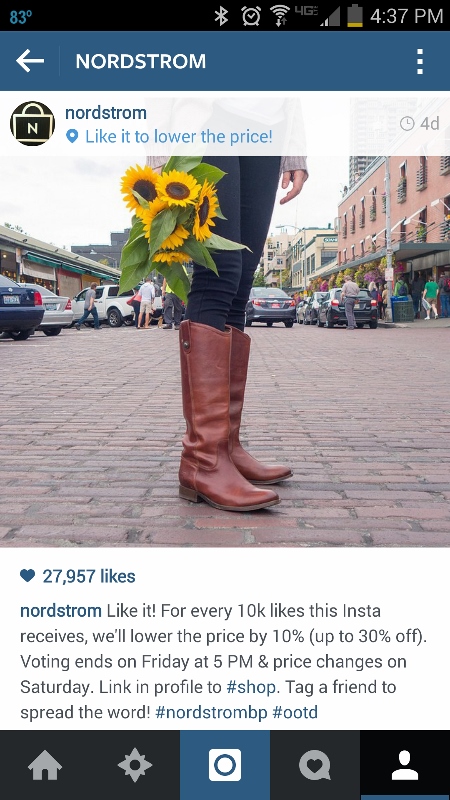The width and height of the screenshot is (450, 800).
Task: View the 27,957 likes list
Action: (x=89, y=576)
